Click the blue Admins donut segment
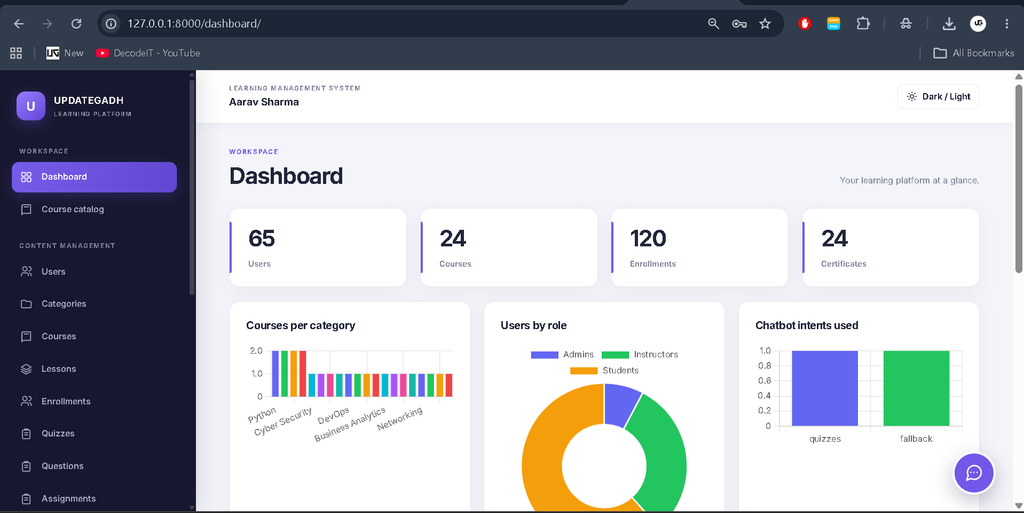Image resolution: width=1024 pixels, height=513 pixels. point(620,403)
